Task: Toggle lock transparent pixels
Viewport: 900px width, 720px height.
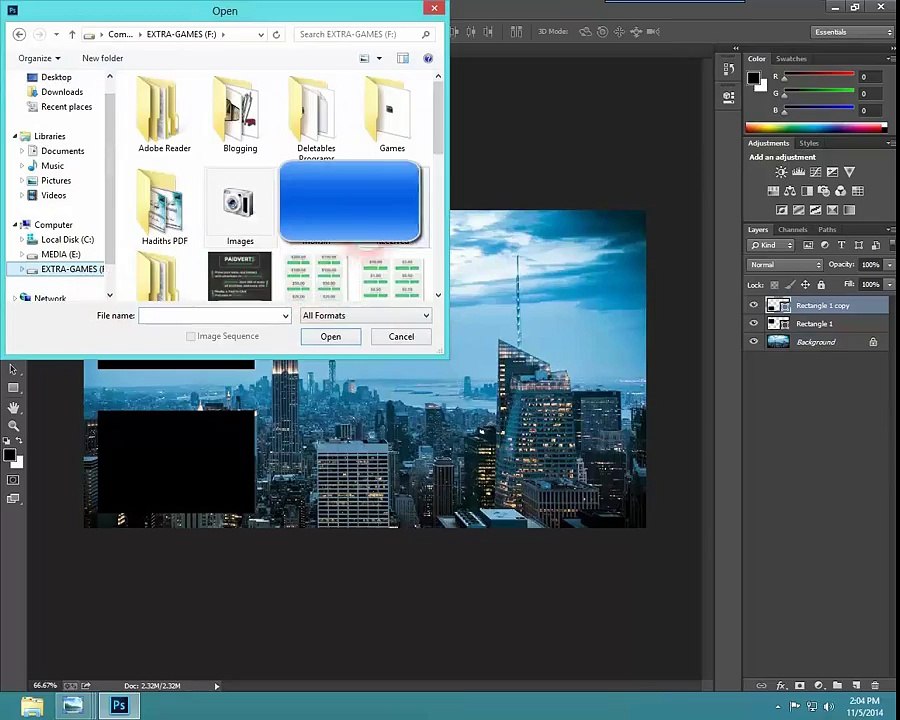Action: 774,284
